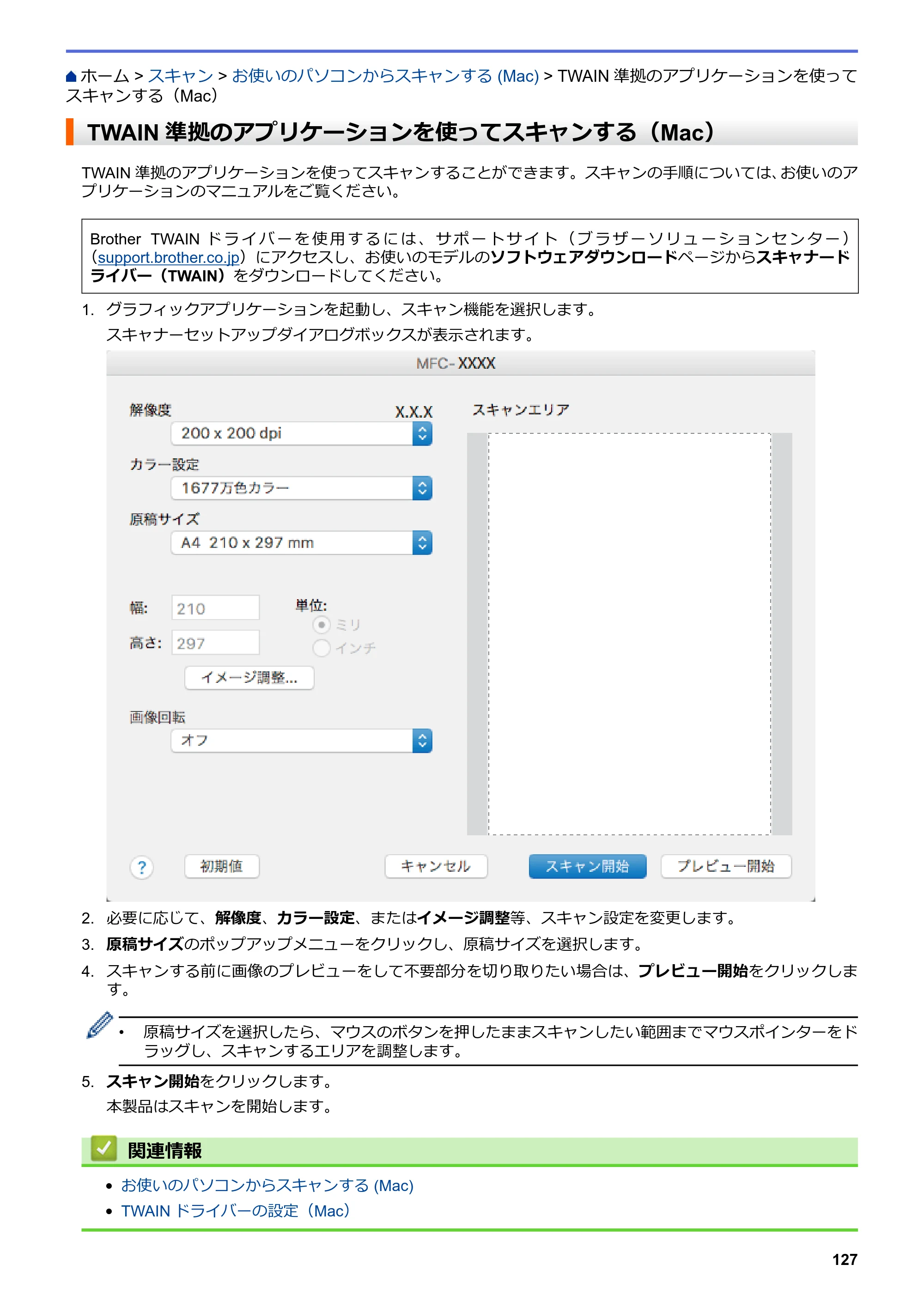Screen dimensions: 924x1307
Task: Click inside the スキャンエリア preview region
Action: pos(630,634)
